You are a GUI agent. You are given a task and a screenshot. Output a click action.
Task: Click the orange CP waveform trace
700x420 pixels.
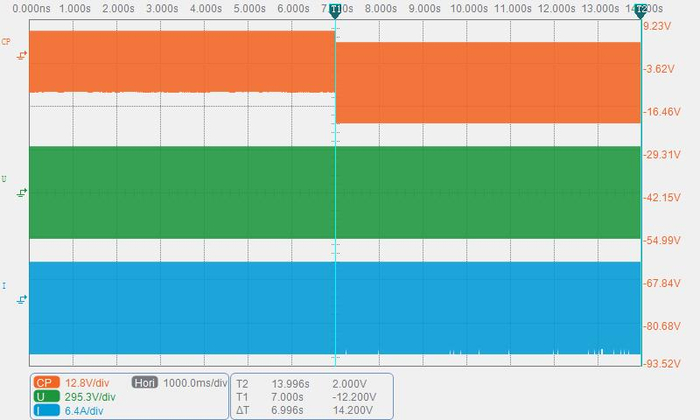(x=182, y=62)
